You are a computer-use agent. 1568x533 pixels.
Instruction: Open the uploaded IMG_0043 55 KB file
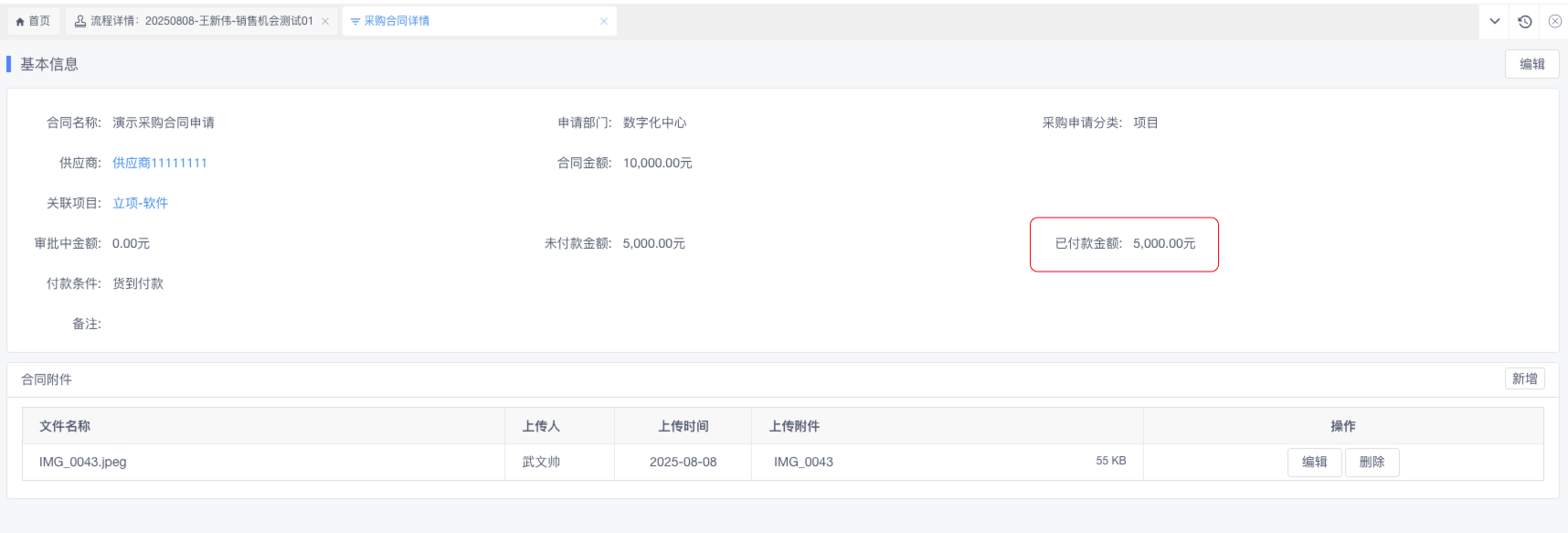coord(803,462)
